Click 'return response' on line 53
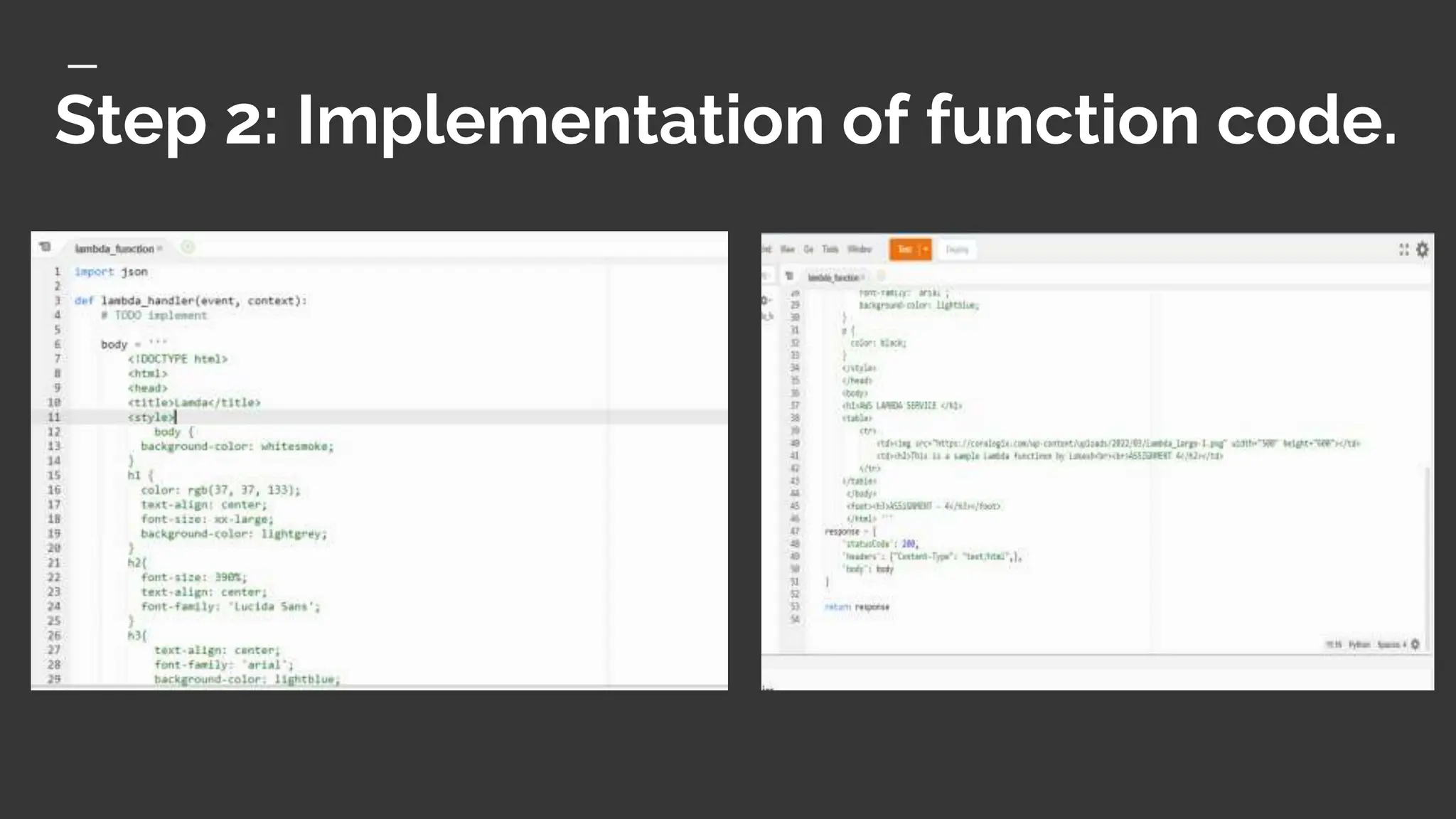Viewport: 1456px width, 819px height. pos(857,606)
